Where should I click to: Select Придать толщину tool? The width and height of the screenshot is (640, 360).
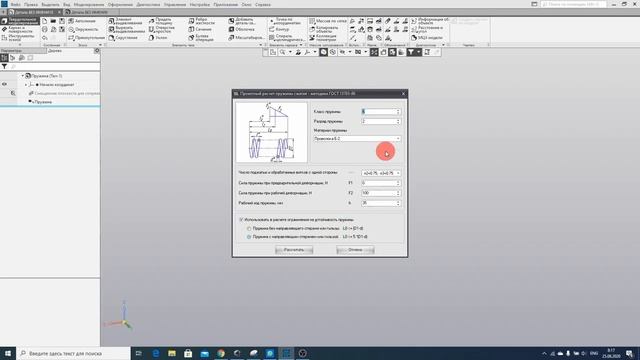pyautogui.click(x=160, y=21)
